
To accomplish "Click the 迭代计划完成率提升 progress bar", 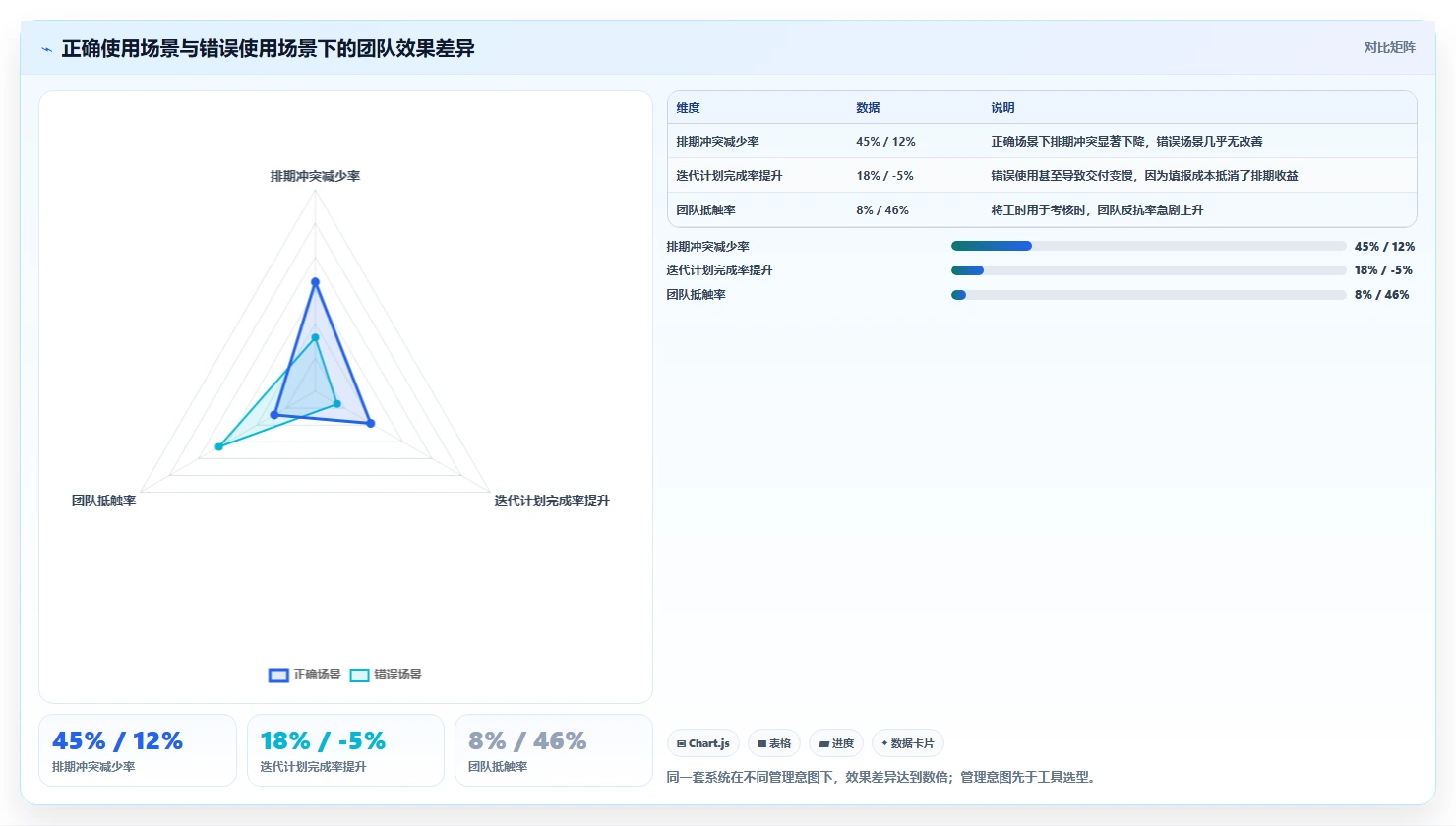I will click(x=1148, y=270).
